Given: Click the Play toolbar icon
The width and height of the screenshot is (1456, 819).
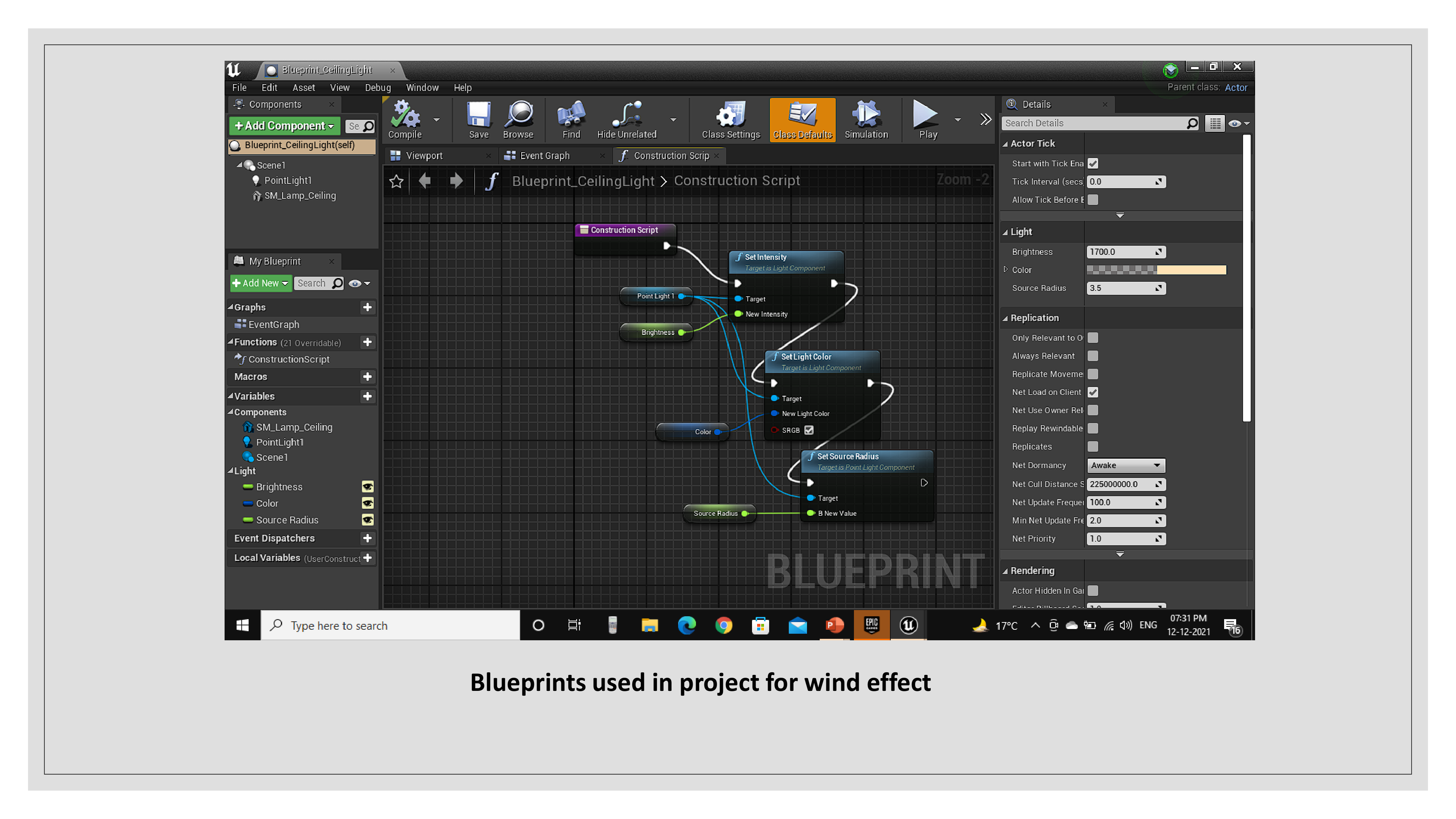Looking at the screenshot, I should [927, 119].
